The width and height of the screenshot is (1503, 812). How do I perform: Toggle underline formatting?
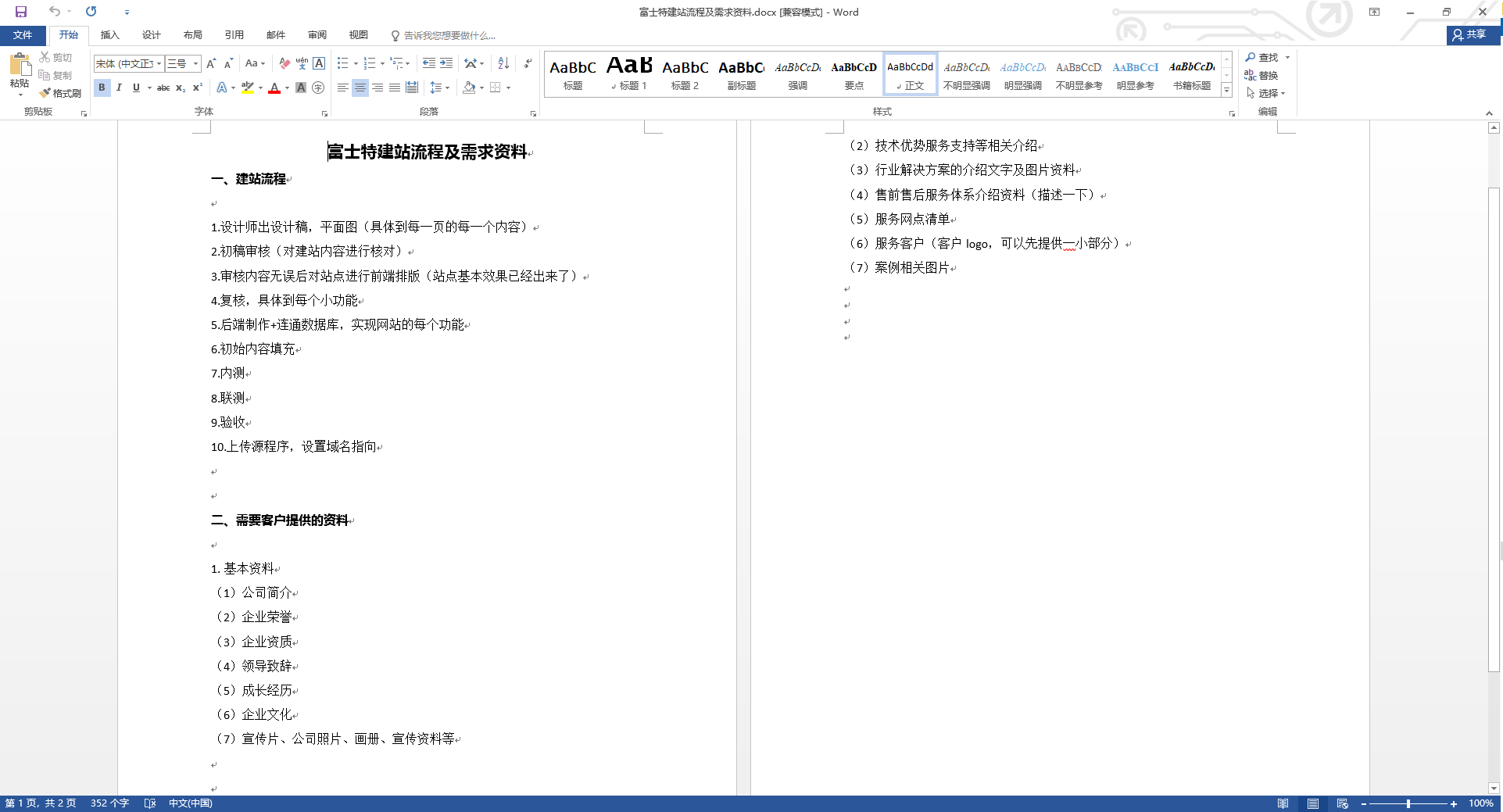pyautogui.click(x=136, y=88)
